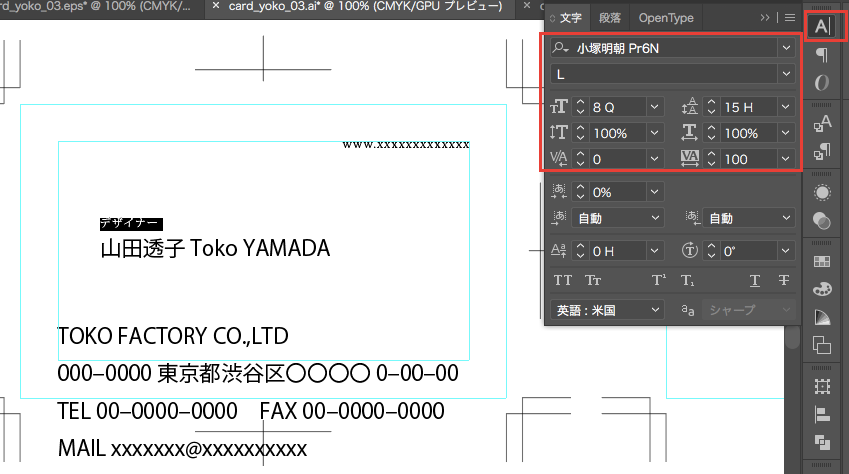Screen dimensions: 849x474
Task: Open the Brushes palette icon
Action: point(822,290)
